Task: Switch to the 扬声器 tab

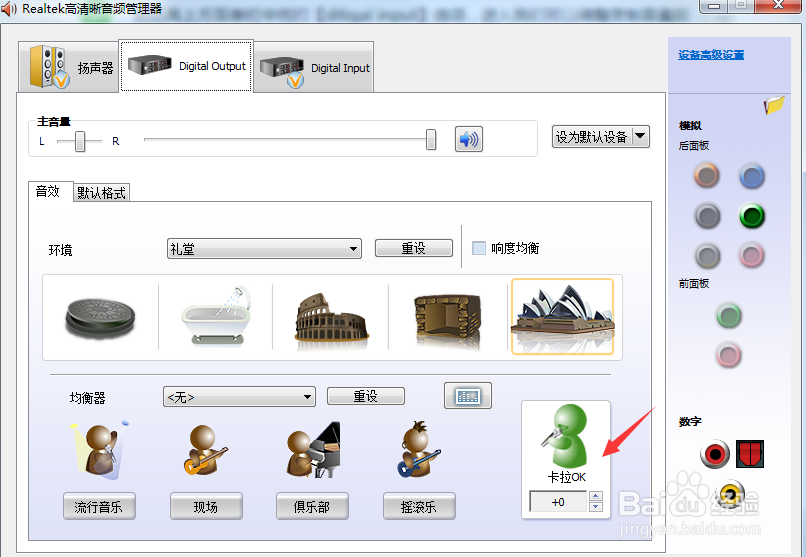Action: coord(69,67)
